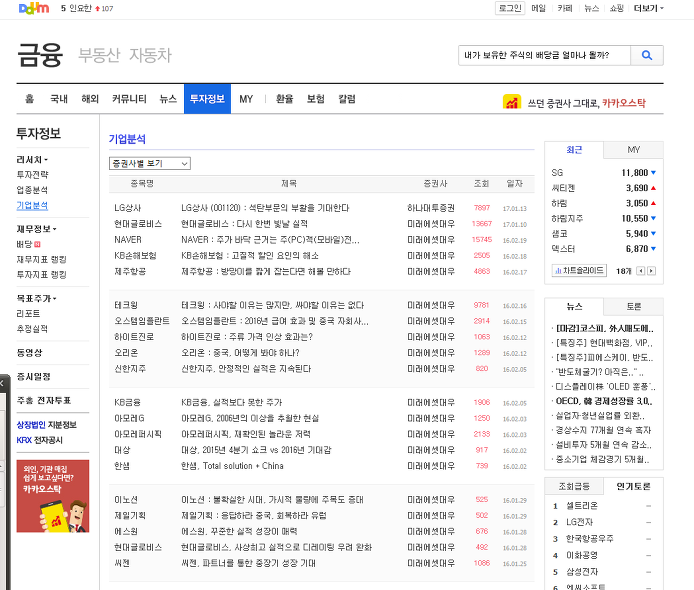694x590 pixels.
Task: Click the 인요한 trending search term
Action: pos(80,8)
